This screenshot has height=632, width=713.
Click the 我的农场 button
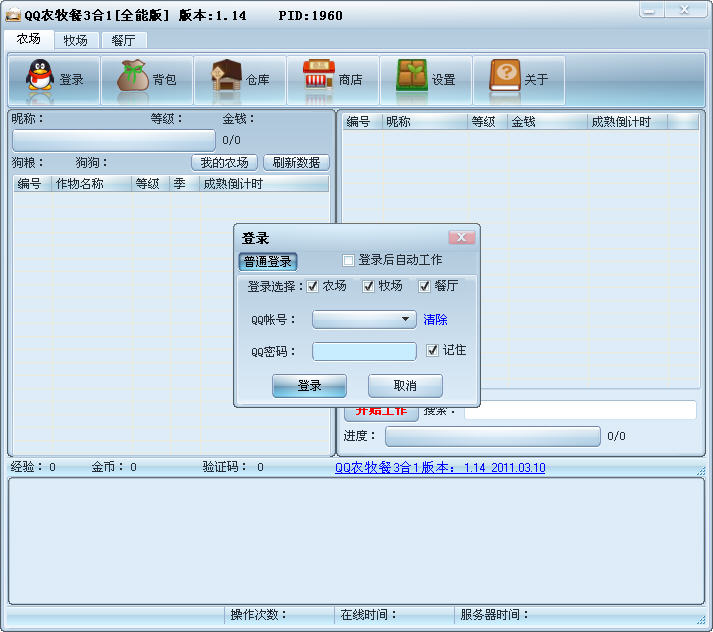[224, 162]
